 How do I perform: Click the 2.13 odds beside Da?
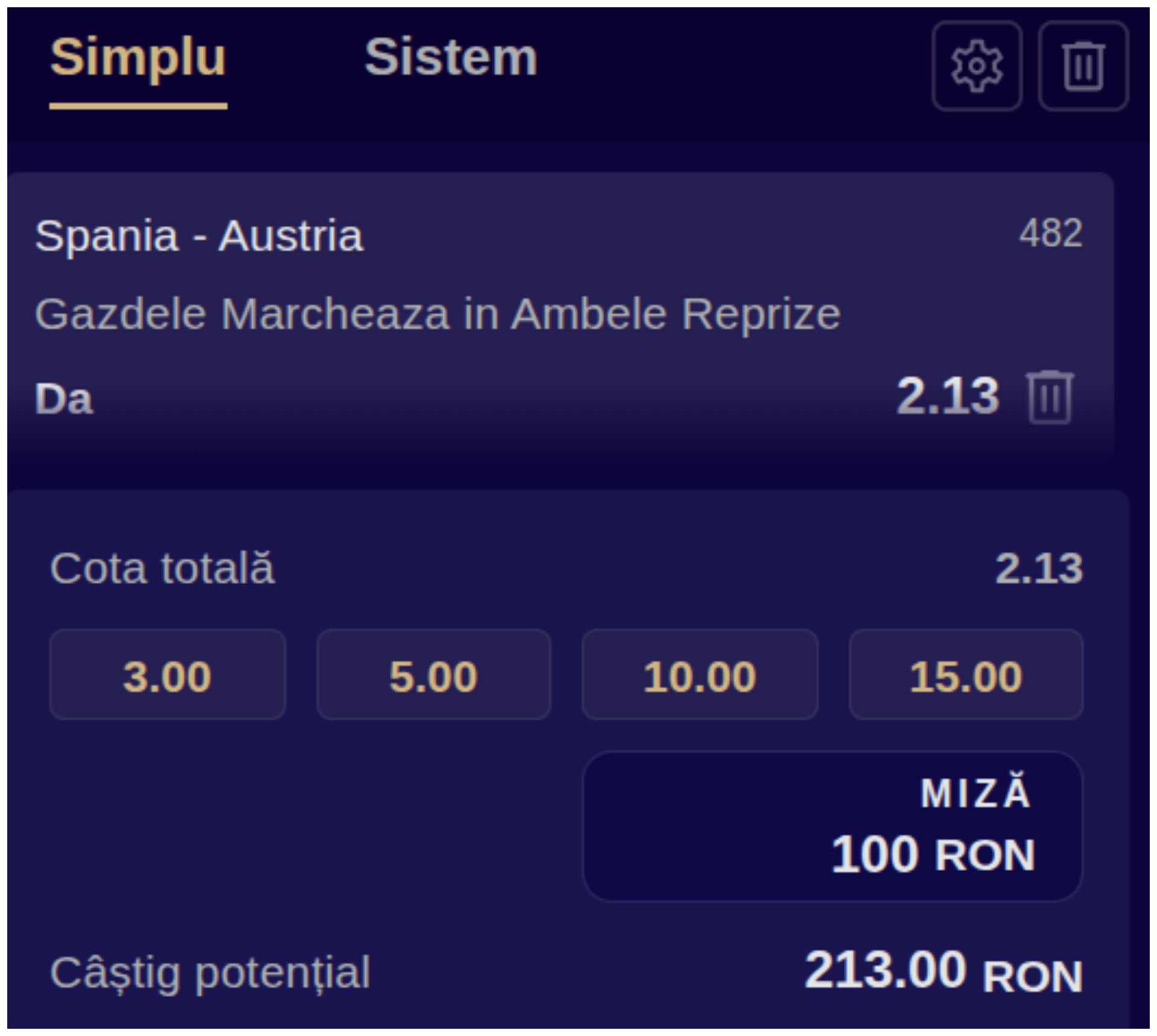click(948, 396)
